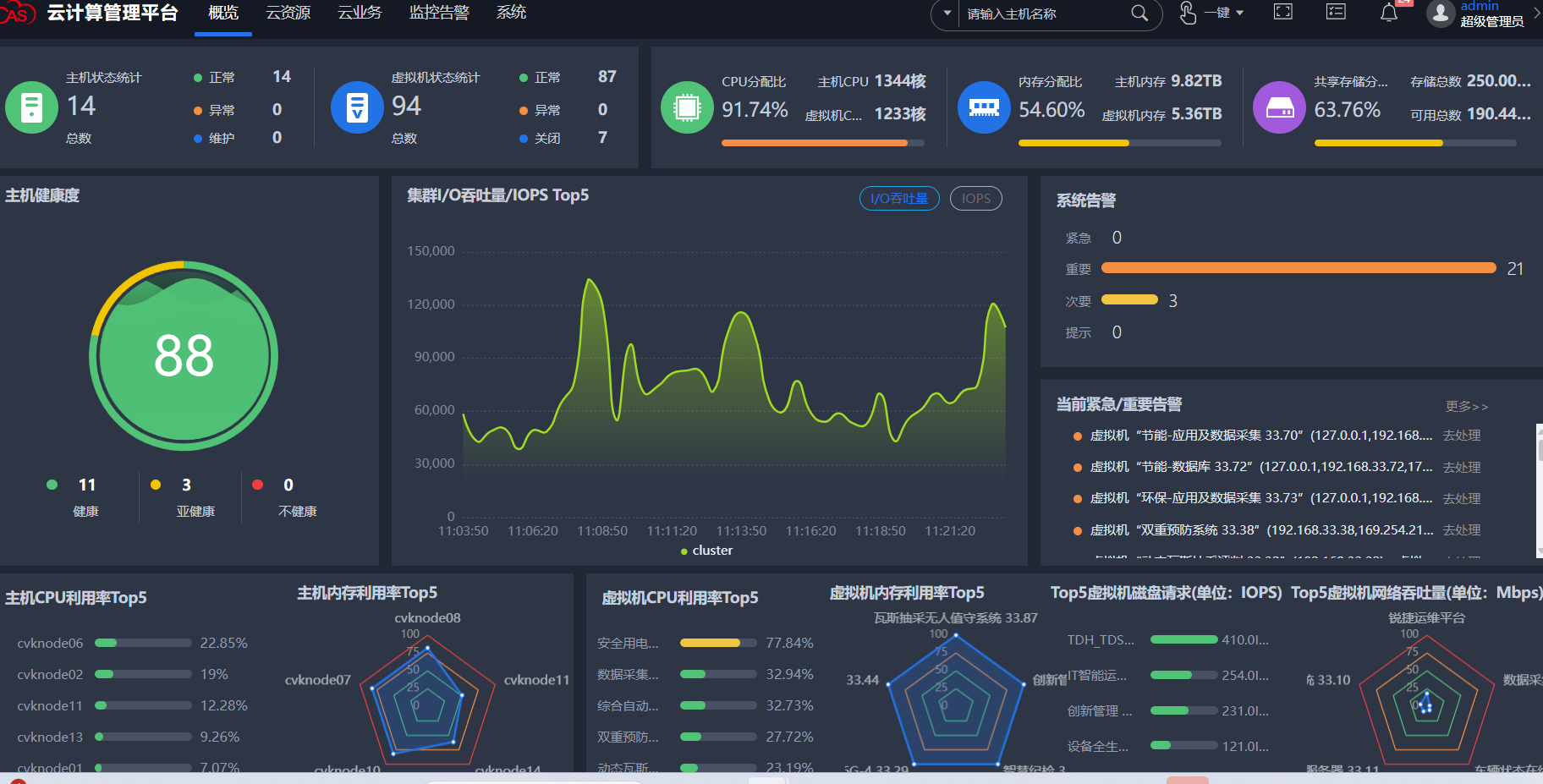Screen dimensions: 1543x784
Task: Click the admin user avatar
Action: pyautogui.click(x=1440, y=14)
